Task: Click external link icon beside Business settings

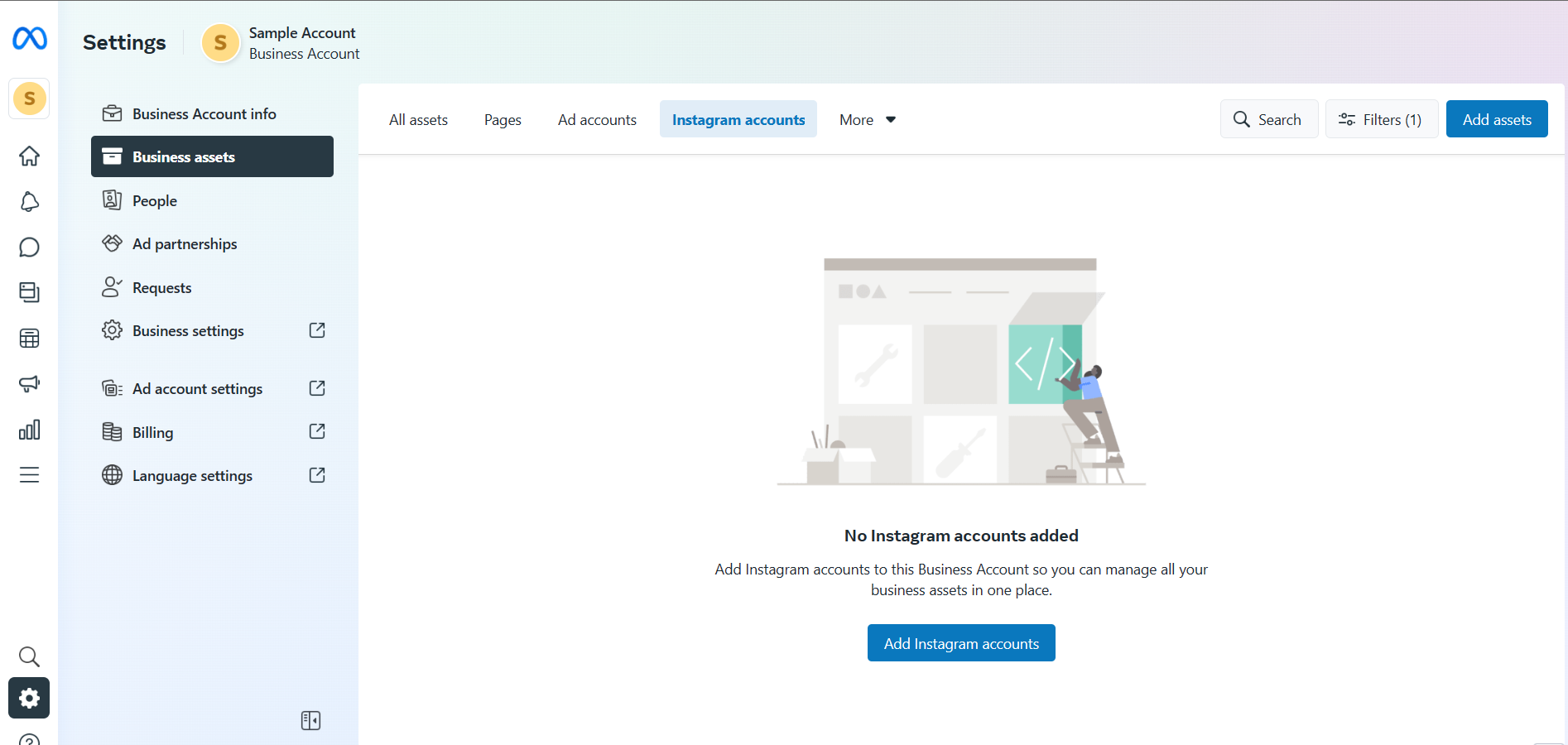Action: click(317, 330)
